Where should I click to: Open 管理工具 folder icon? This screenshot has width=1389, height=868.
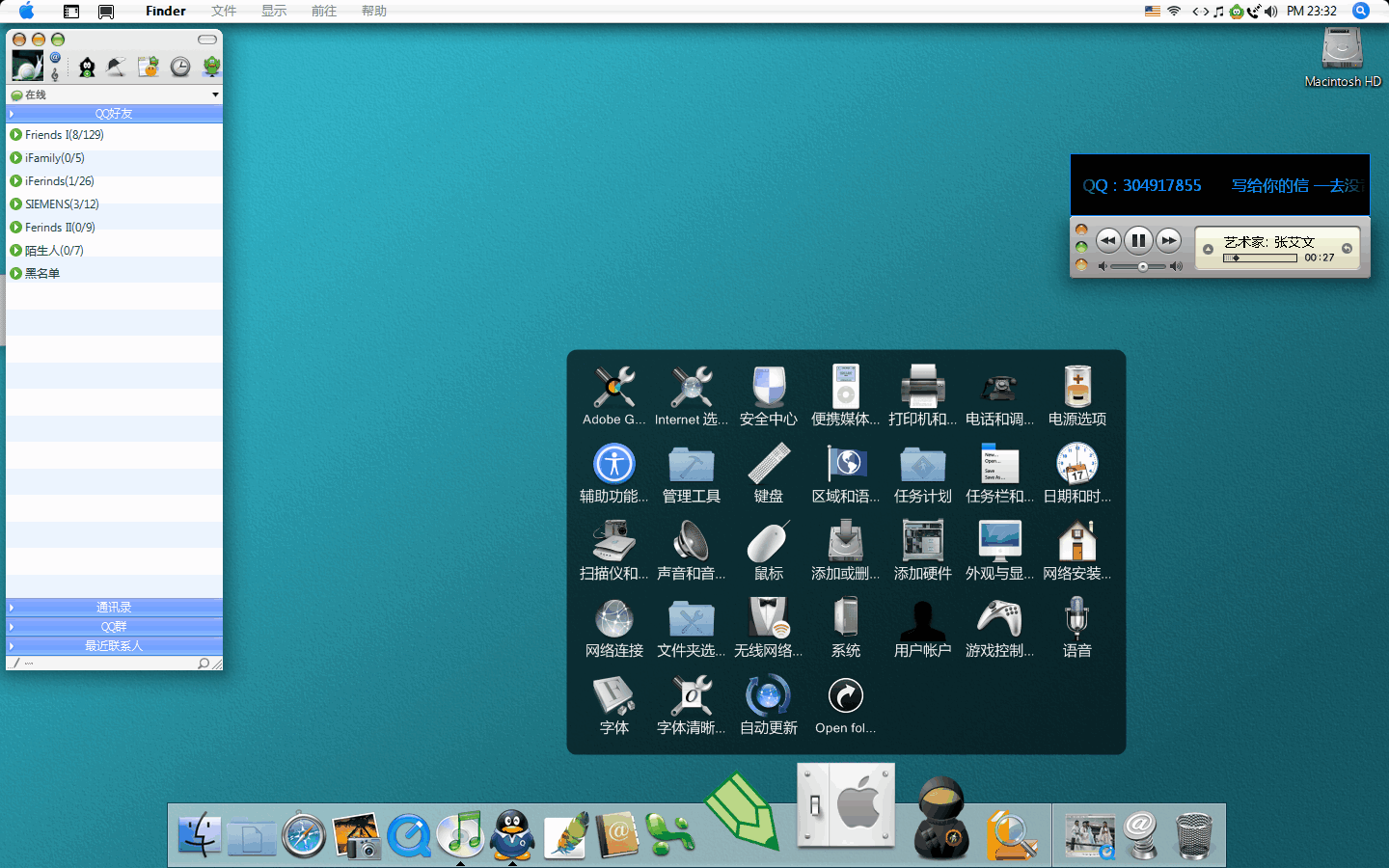[x=692, y=464]
